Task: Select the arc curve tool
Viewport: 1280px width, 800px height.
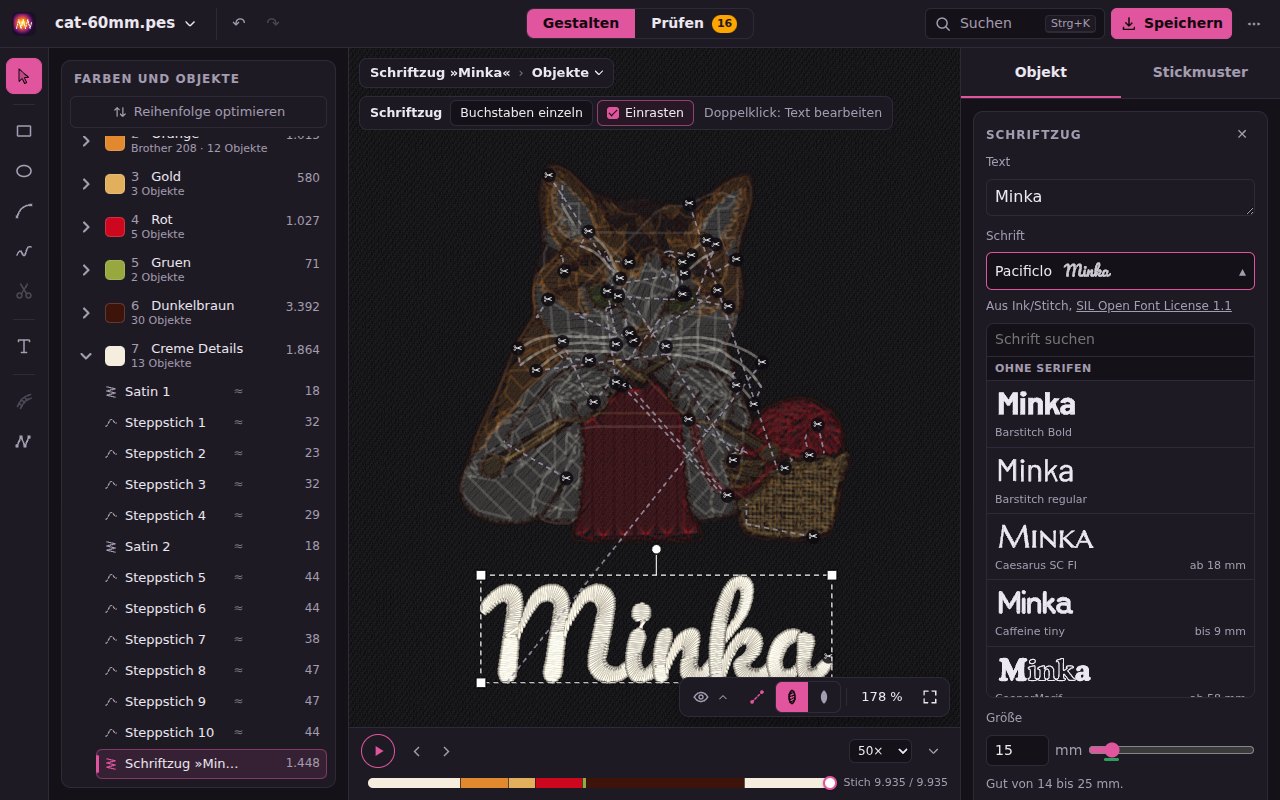Action: tap(24, 211)
